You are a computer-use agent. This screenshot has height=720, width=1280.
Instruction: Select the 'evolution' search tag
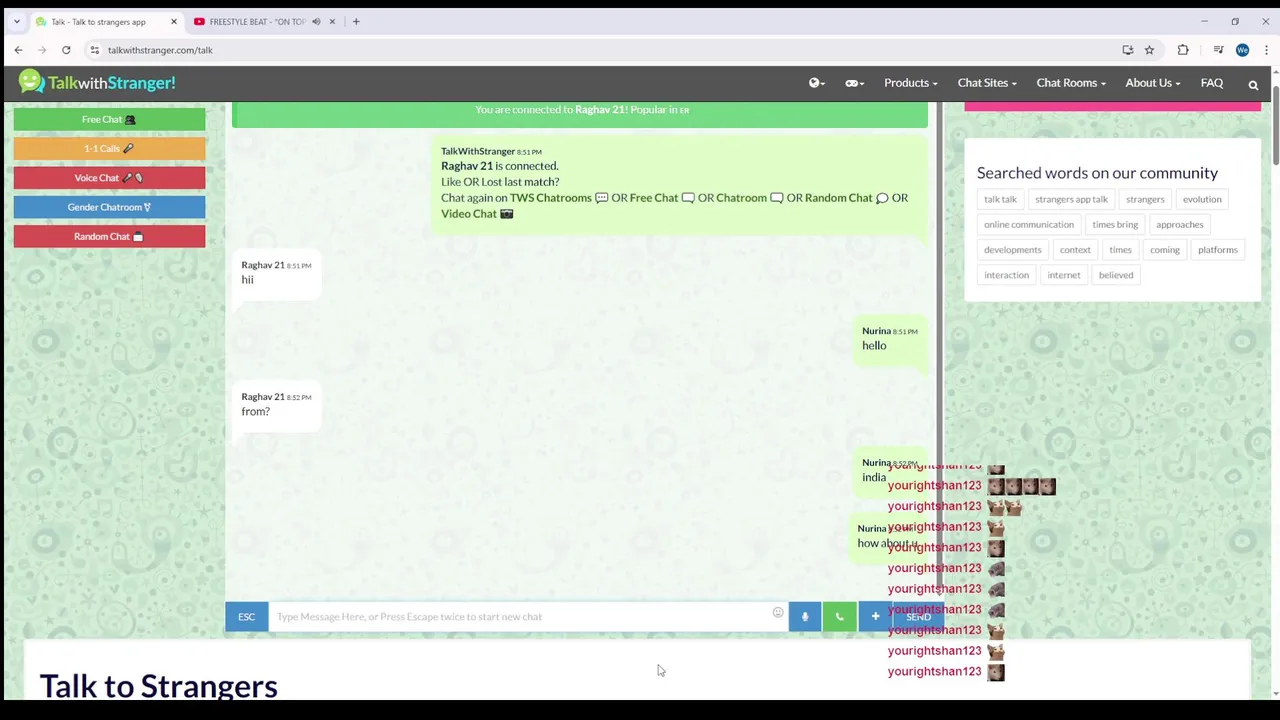(x=1202, y=199)
